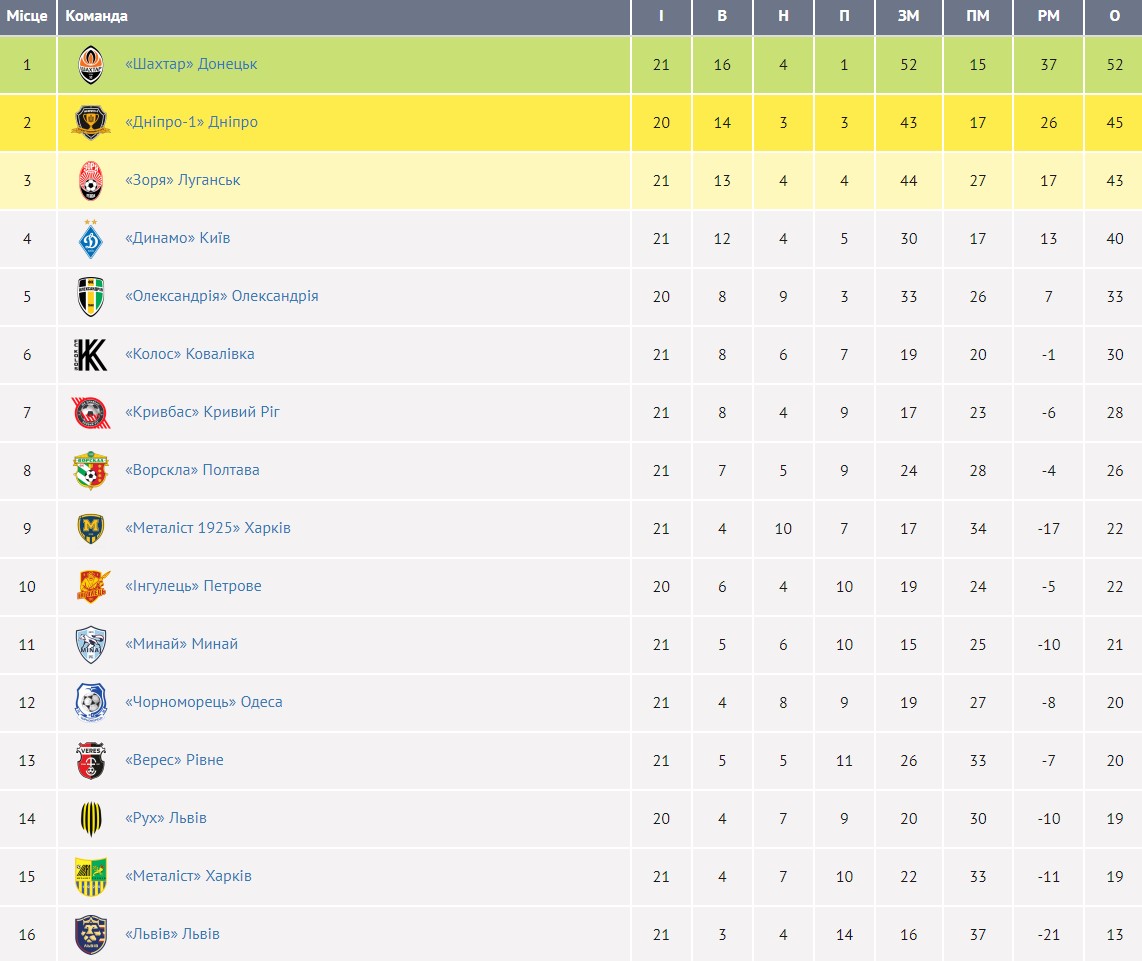Click the Dynamo Kyiv blue diamond logo
1142x961 pixels.
click(91, 239)
